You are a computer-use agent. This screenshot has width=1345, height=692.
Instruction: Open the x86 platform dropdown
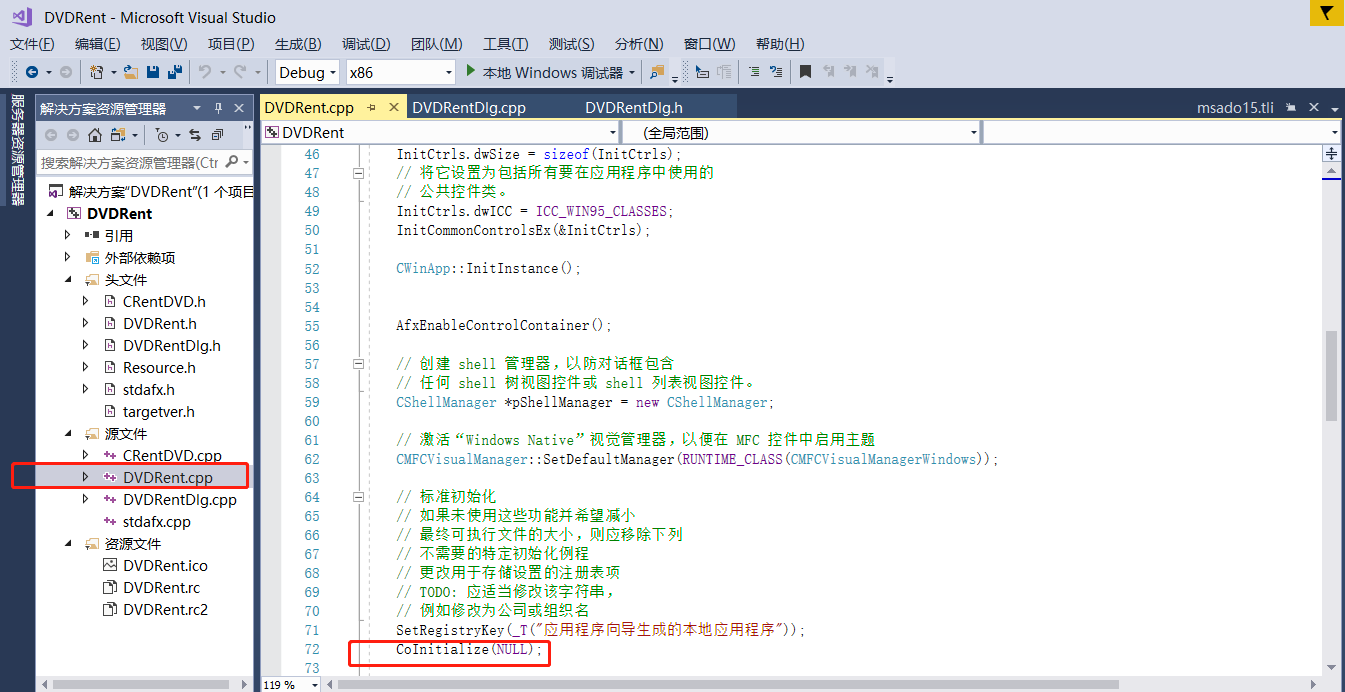tap(400, 72)
